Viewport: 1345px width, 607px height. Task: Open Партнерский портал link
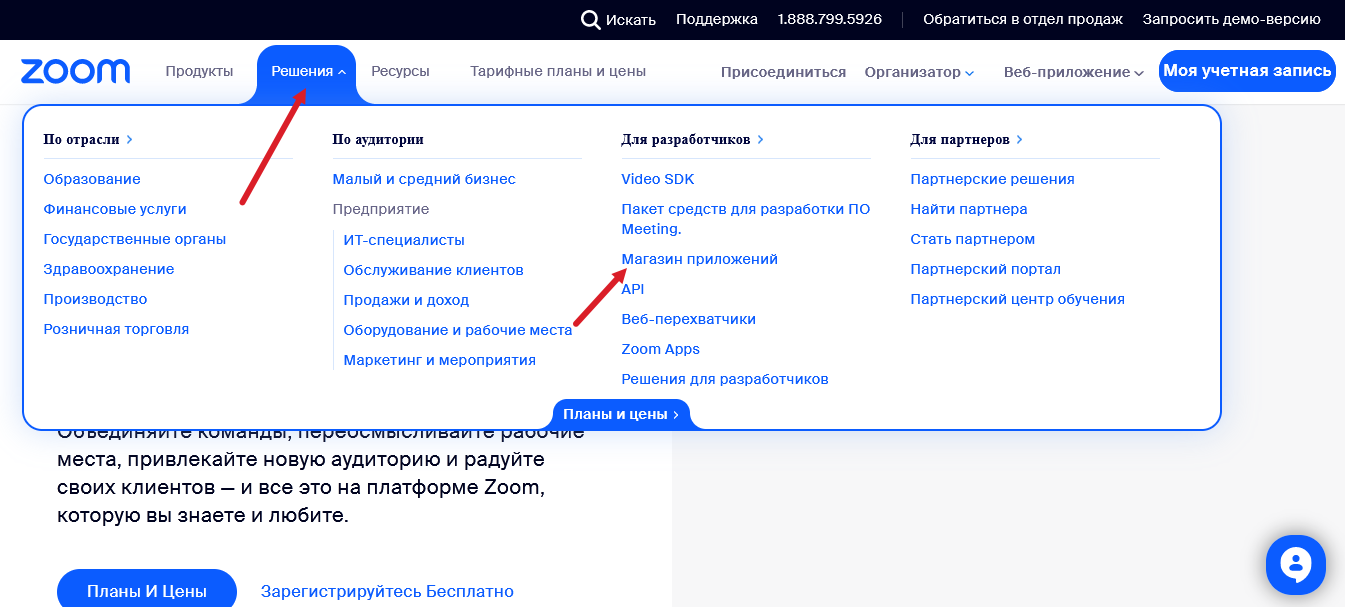point(985,269)
